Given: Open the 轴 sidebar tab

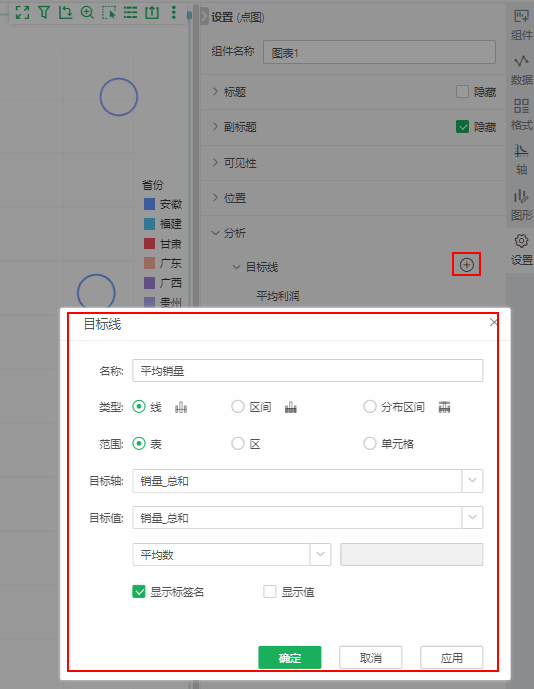Looking at the screenshot, I should pos(521,160).
